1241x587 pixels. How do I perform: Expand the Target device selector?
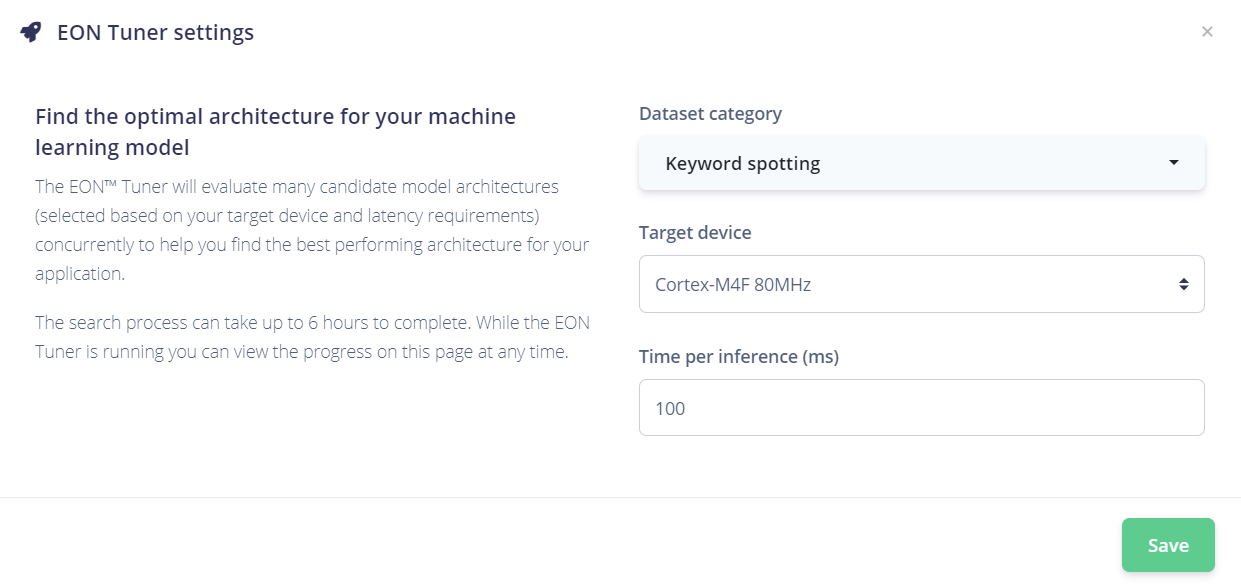(920, 284)
